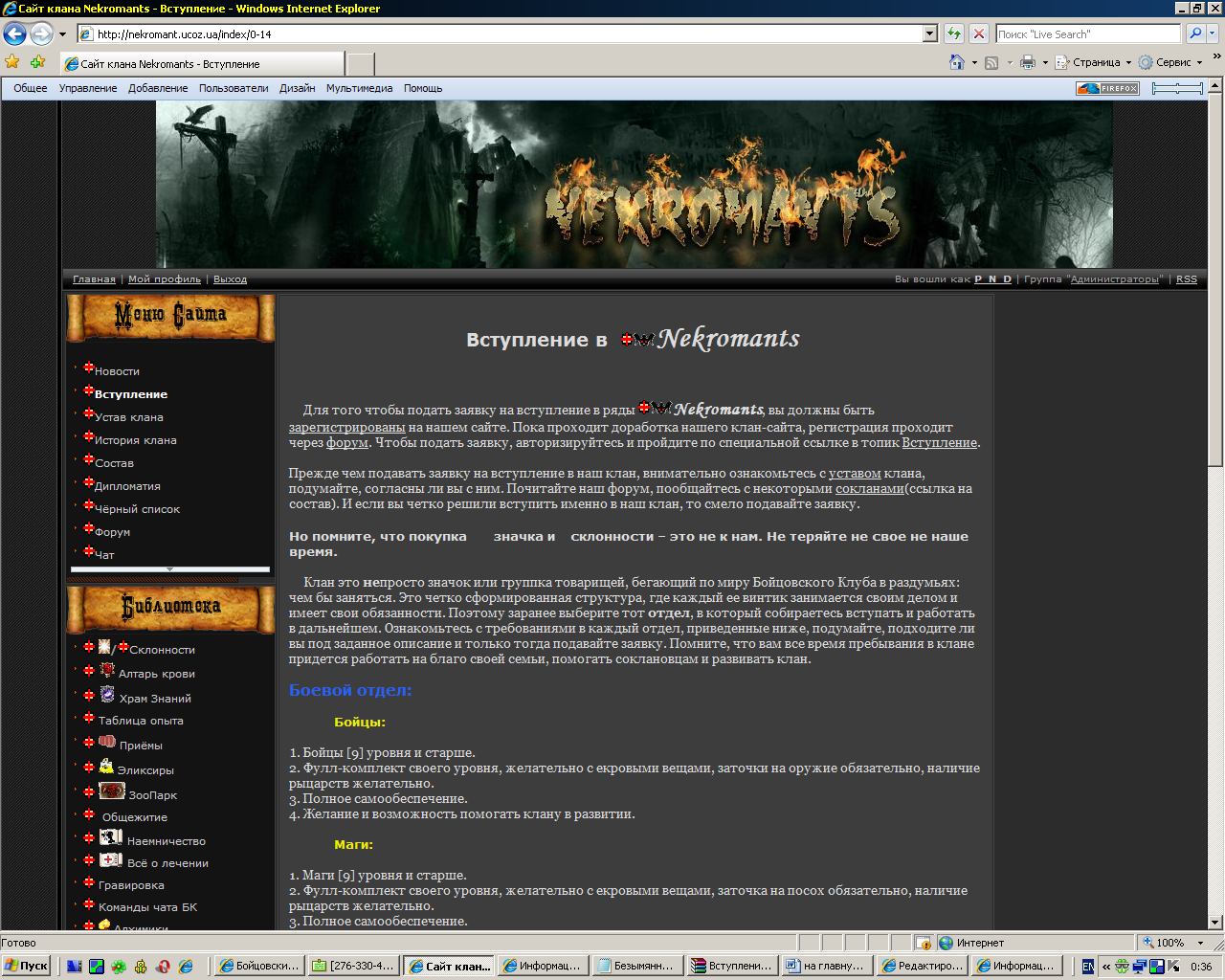Viewport: 1225px width, 980px height.
Task: Open the Пуск Start button
Action: 26,967
